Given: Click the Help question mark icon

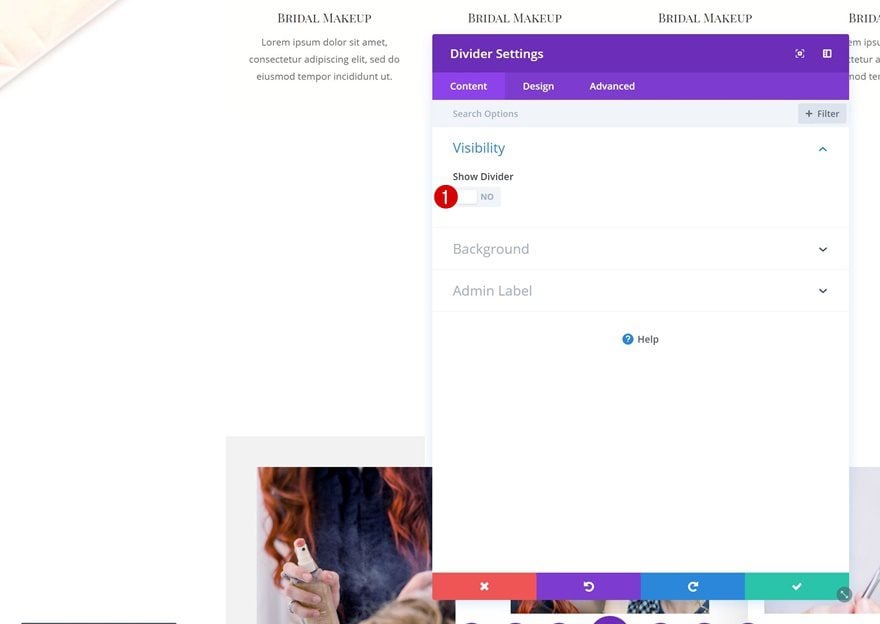Looking at the screenshot, I should 627,339.
